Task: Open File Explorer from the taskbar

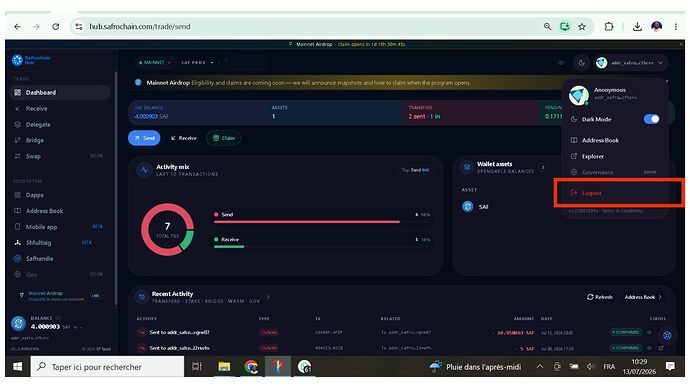Action: pos(224,366)
